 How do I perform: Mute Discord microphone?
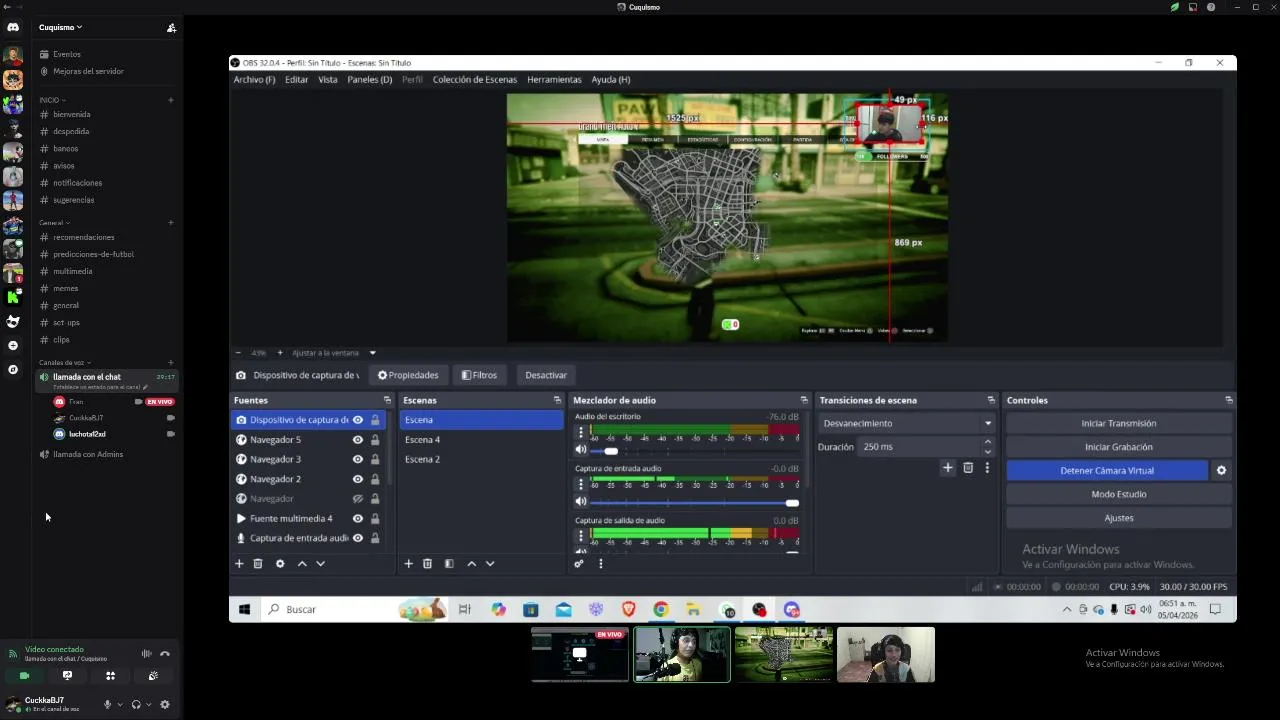tap(107, 704)
